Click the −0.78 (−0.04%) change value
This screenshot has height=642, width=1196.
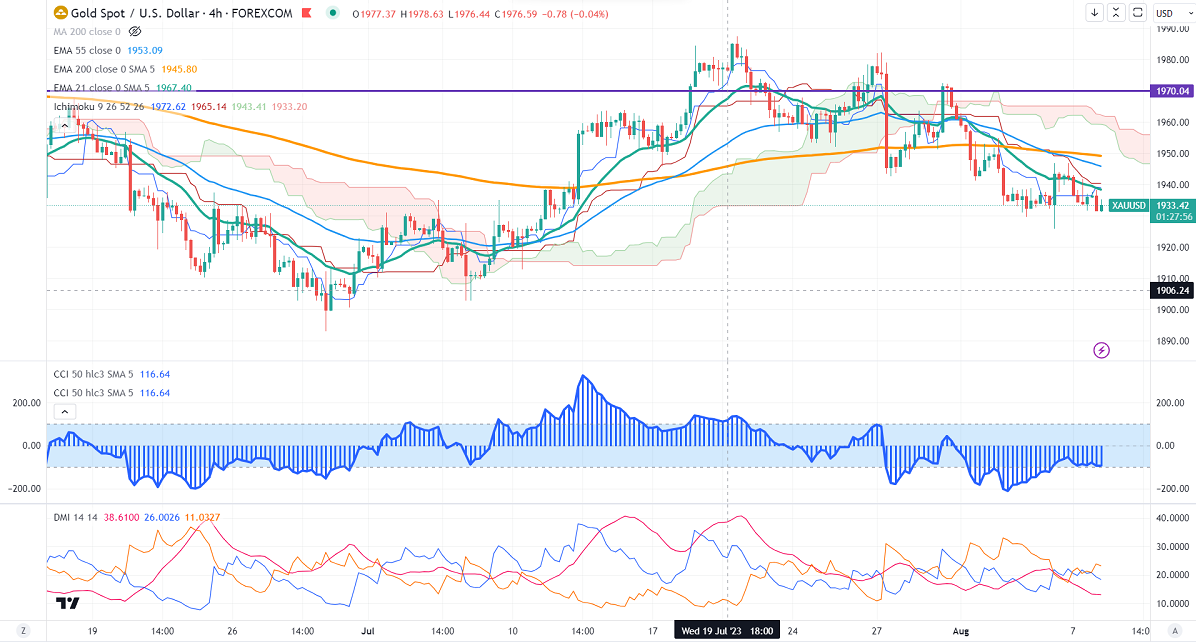(575, 14)
